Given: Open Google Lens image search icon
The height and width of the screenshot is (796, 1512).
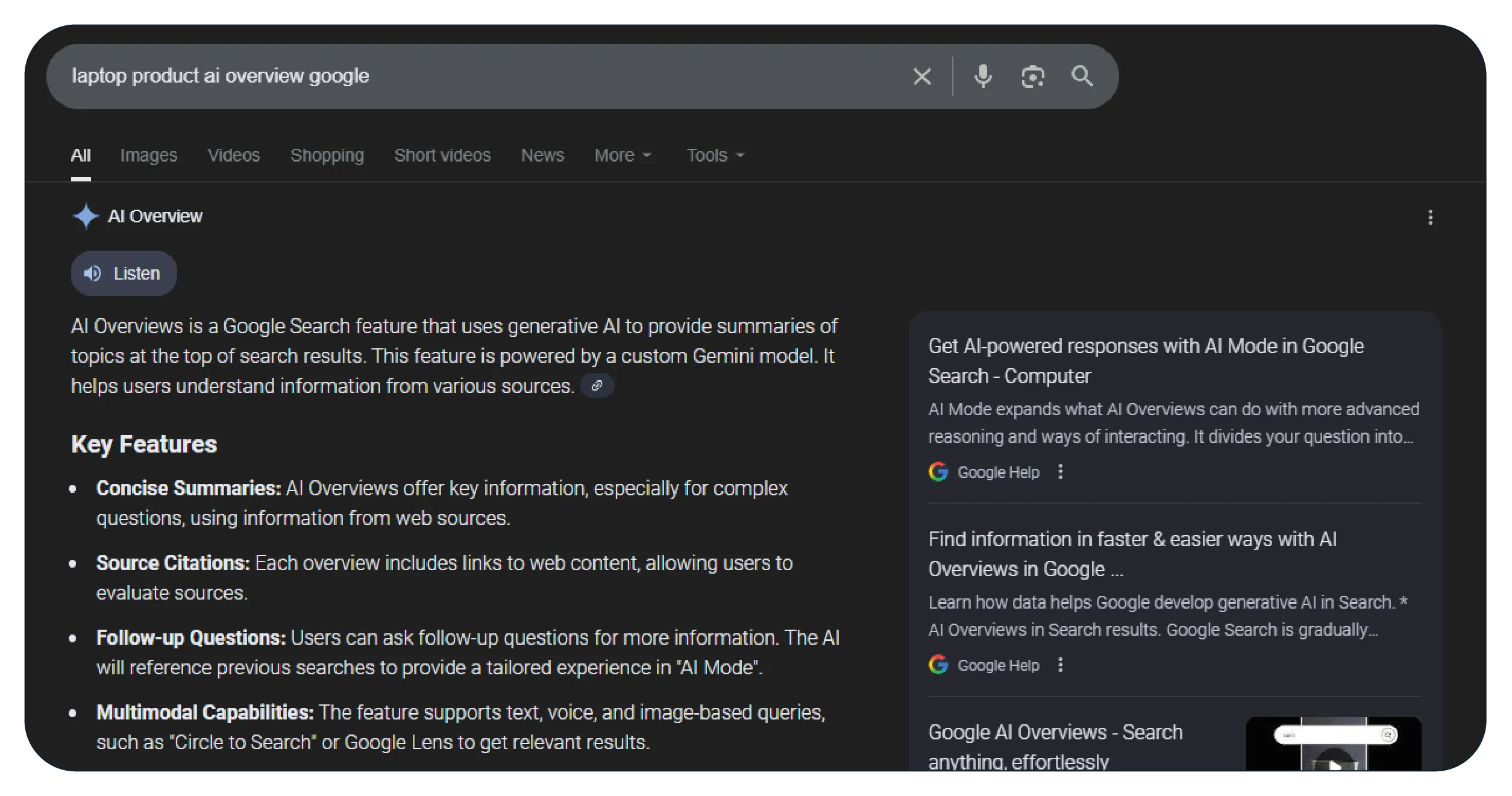Looking at the screenshot, I should (x=1032, y=77).
